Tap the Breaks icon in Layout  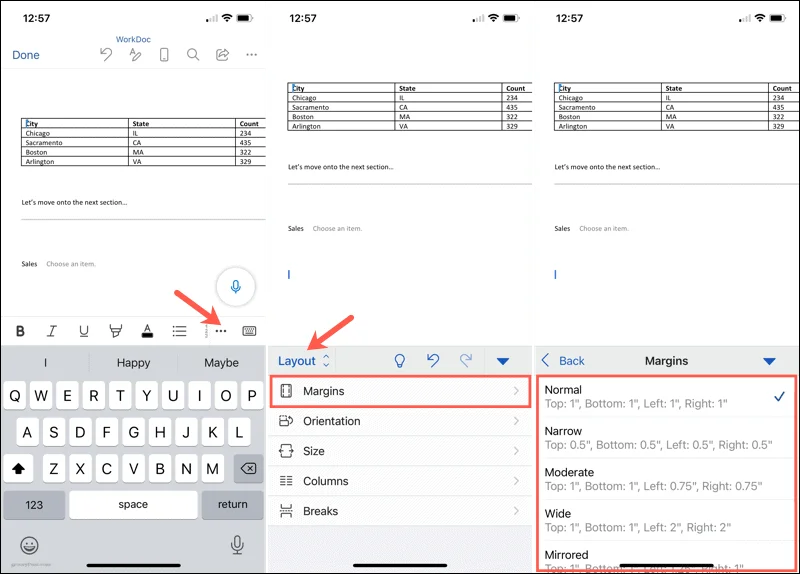coord(286,511)
